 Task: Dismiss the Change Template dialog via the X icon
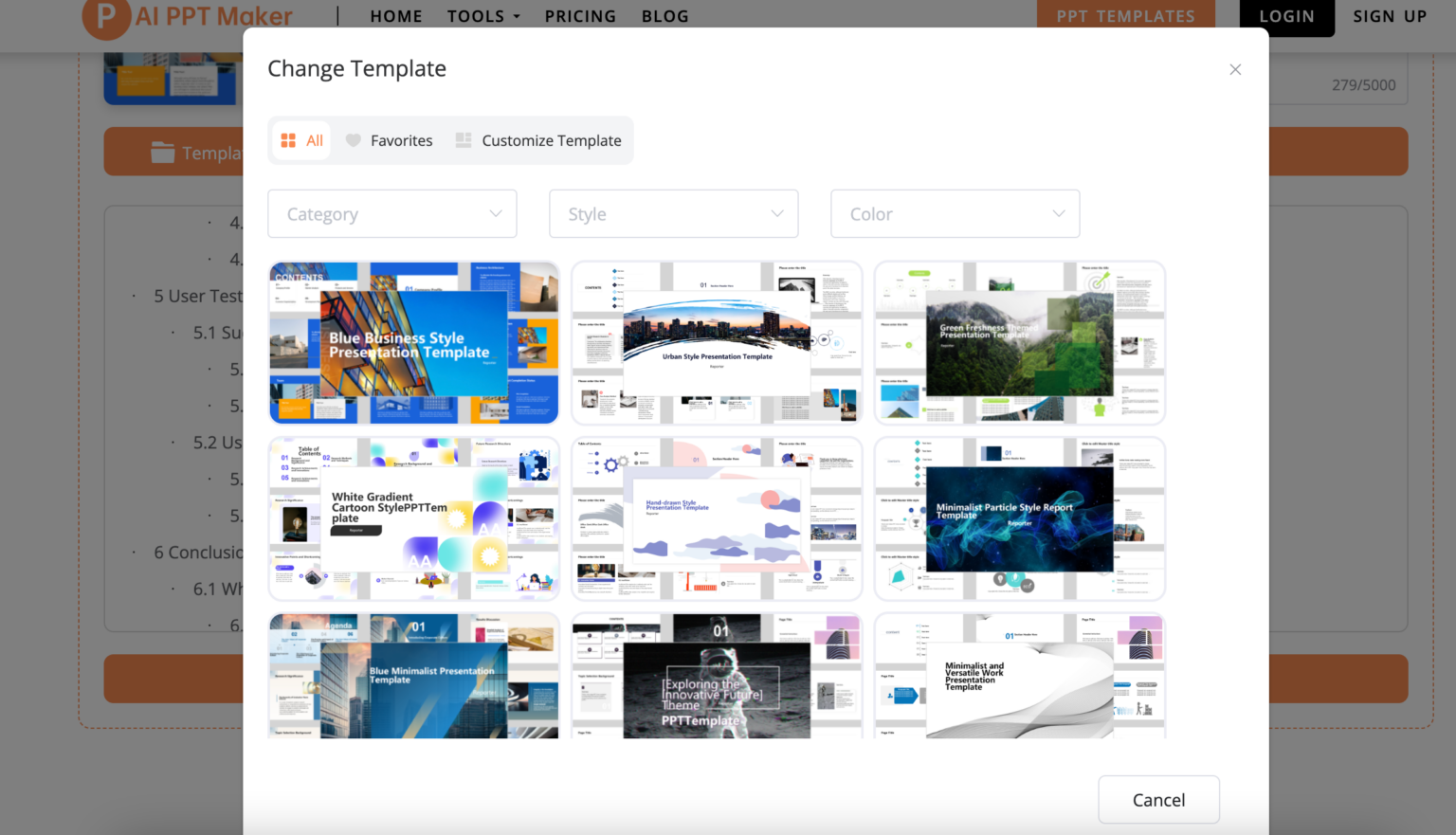1235,69
